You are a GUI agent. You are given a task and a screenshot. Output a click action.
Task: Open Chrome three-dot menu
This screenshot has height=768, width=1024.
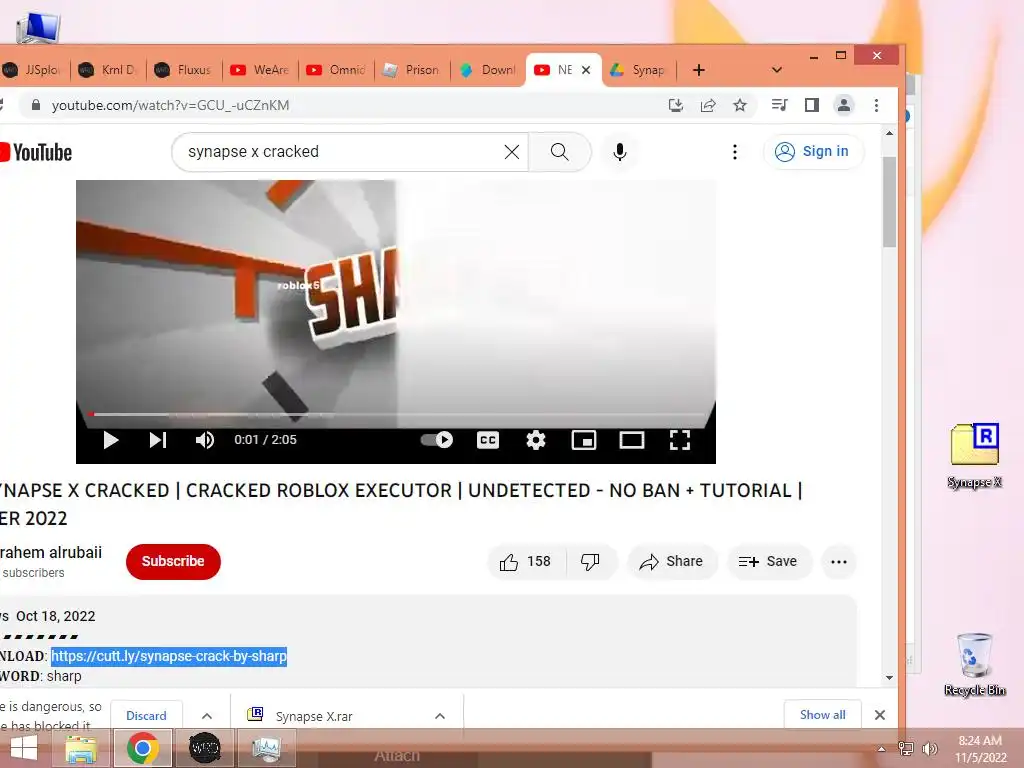click(x=876, y=105)
